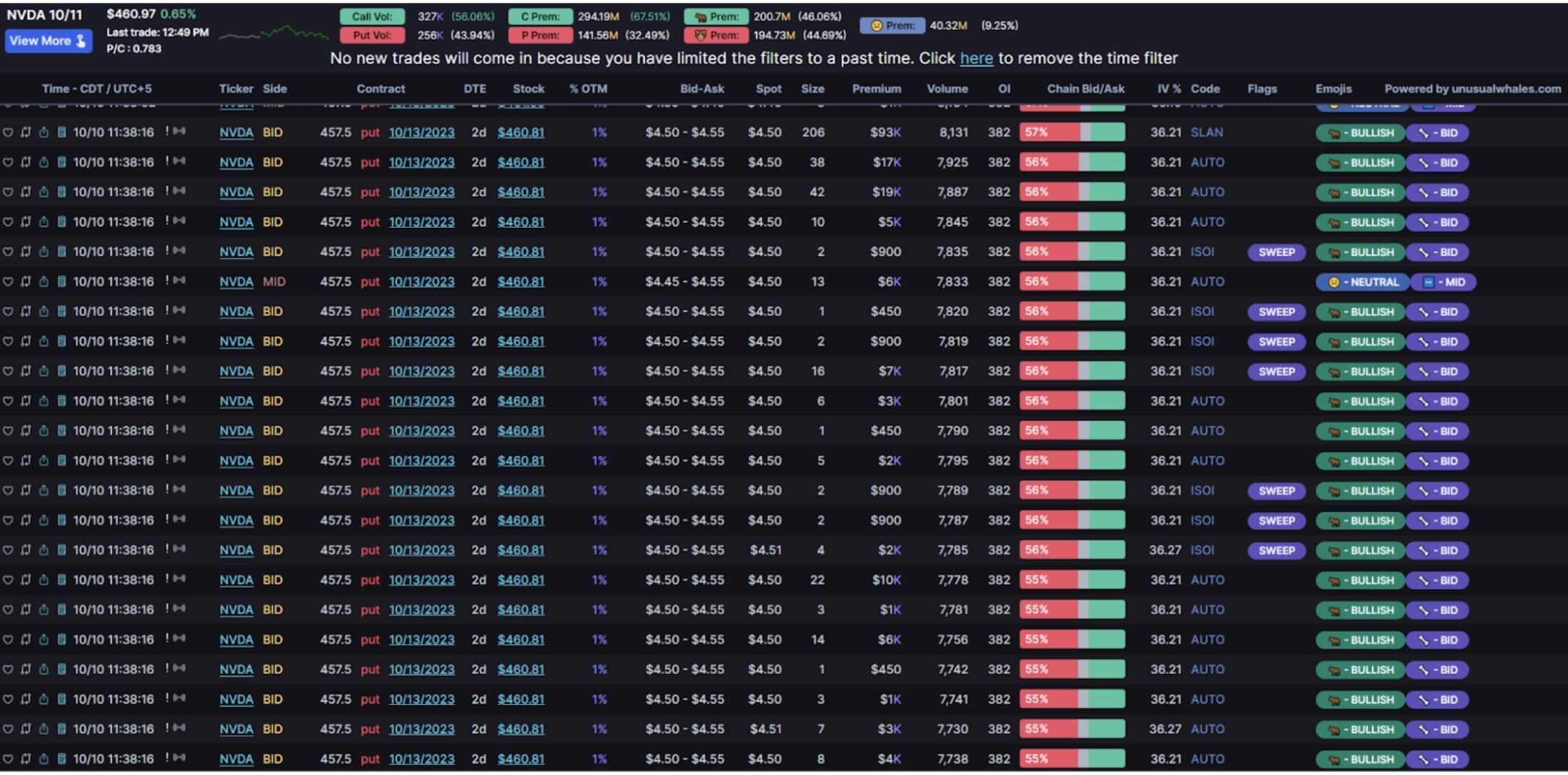The width and height of the screenshot is (1568, 775).
Task: Open the calculator icon on the 7,835 volume row
Action: tap(61, 251)
